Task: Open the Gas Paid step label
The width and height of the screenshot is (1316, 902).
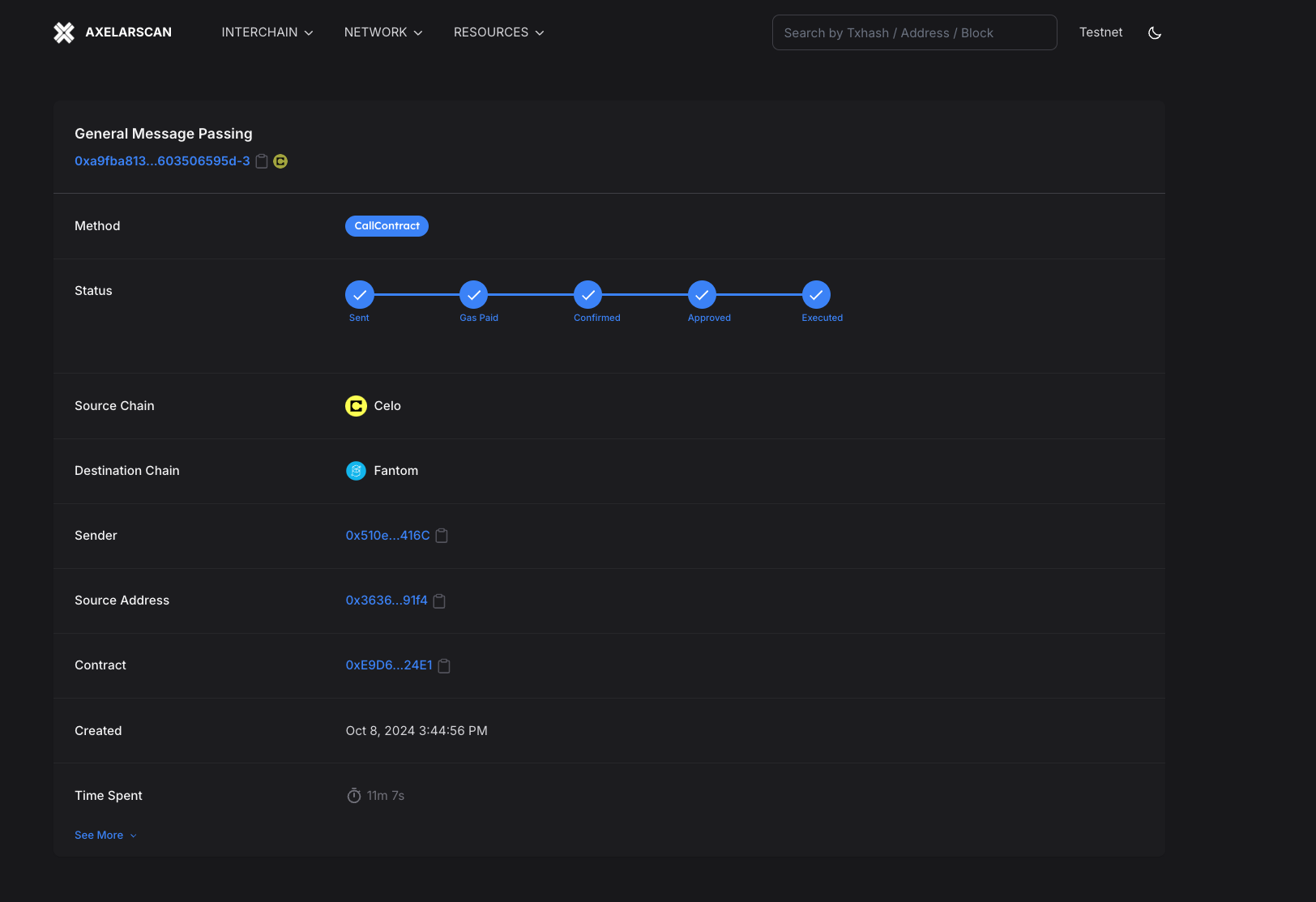Action: [x=479, y=318]
